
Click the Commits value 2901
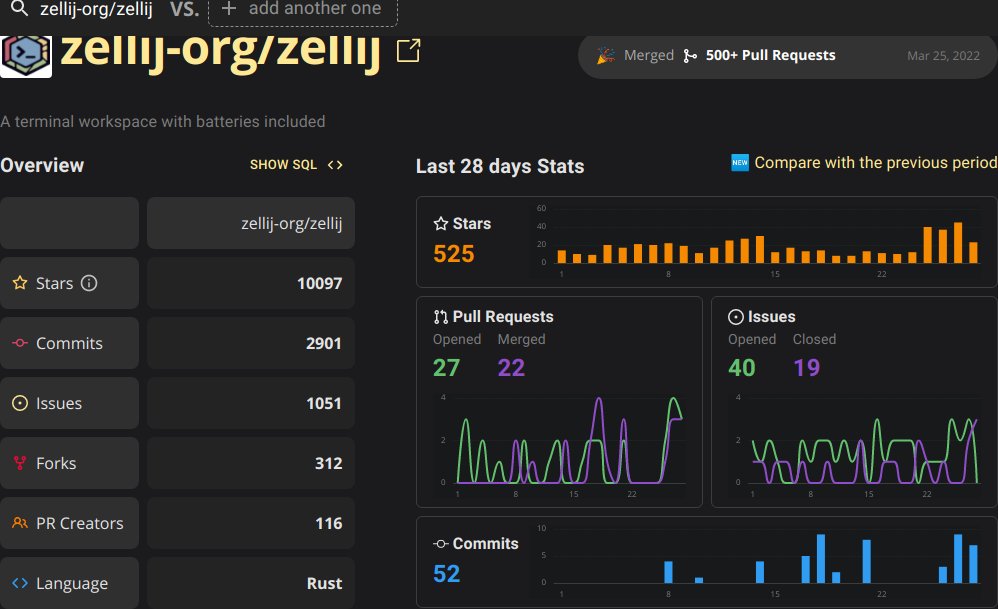[x=324, y=344]
